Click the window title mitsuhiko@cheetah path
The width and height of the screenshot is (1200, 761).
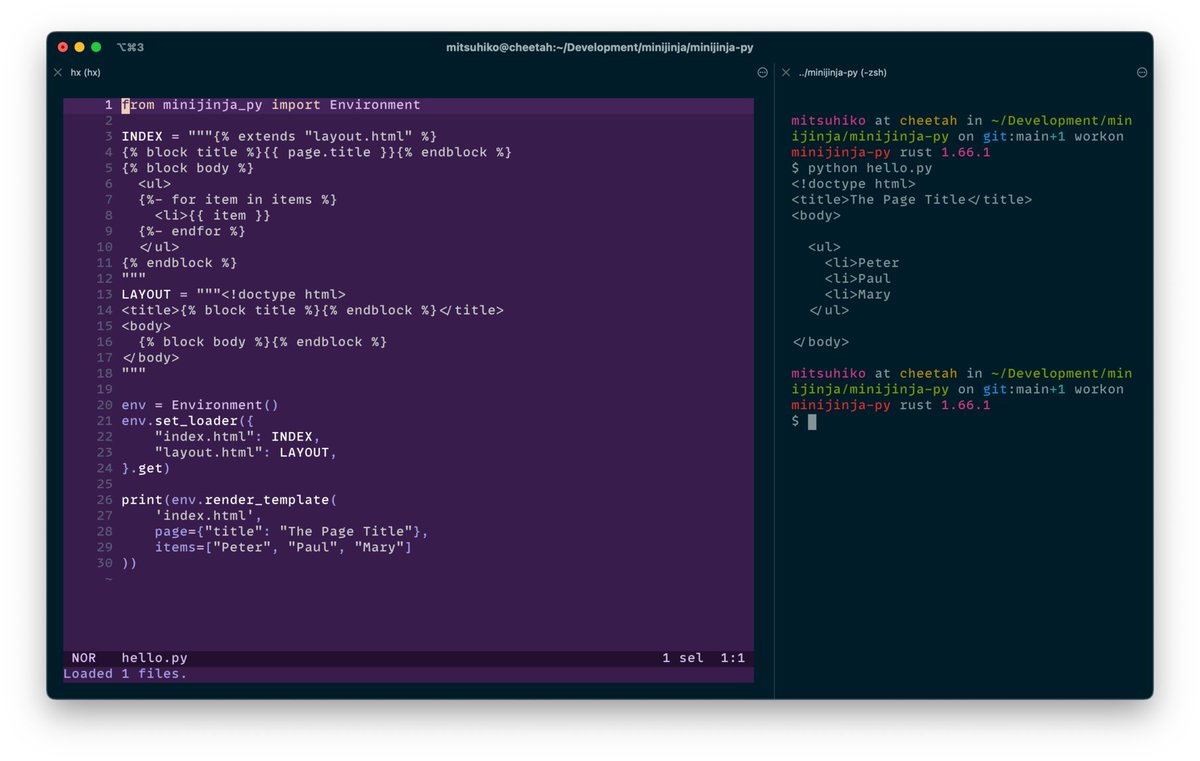[x=600, y=47]
